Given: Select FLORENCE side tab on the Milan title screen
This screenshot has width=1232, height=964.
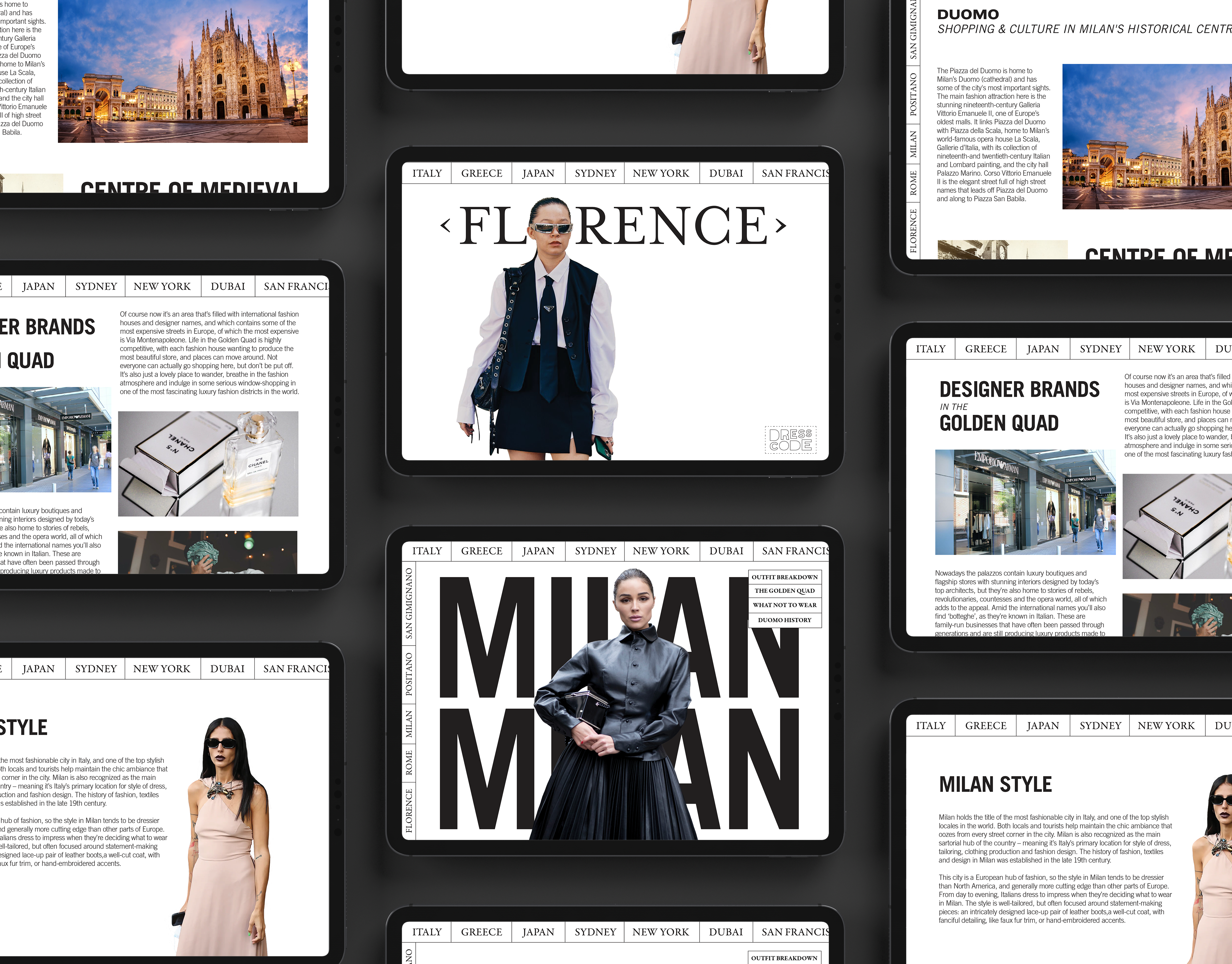Looking at the screenshot, I should click(x=409, y=810).
